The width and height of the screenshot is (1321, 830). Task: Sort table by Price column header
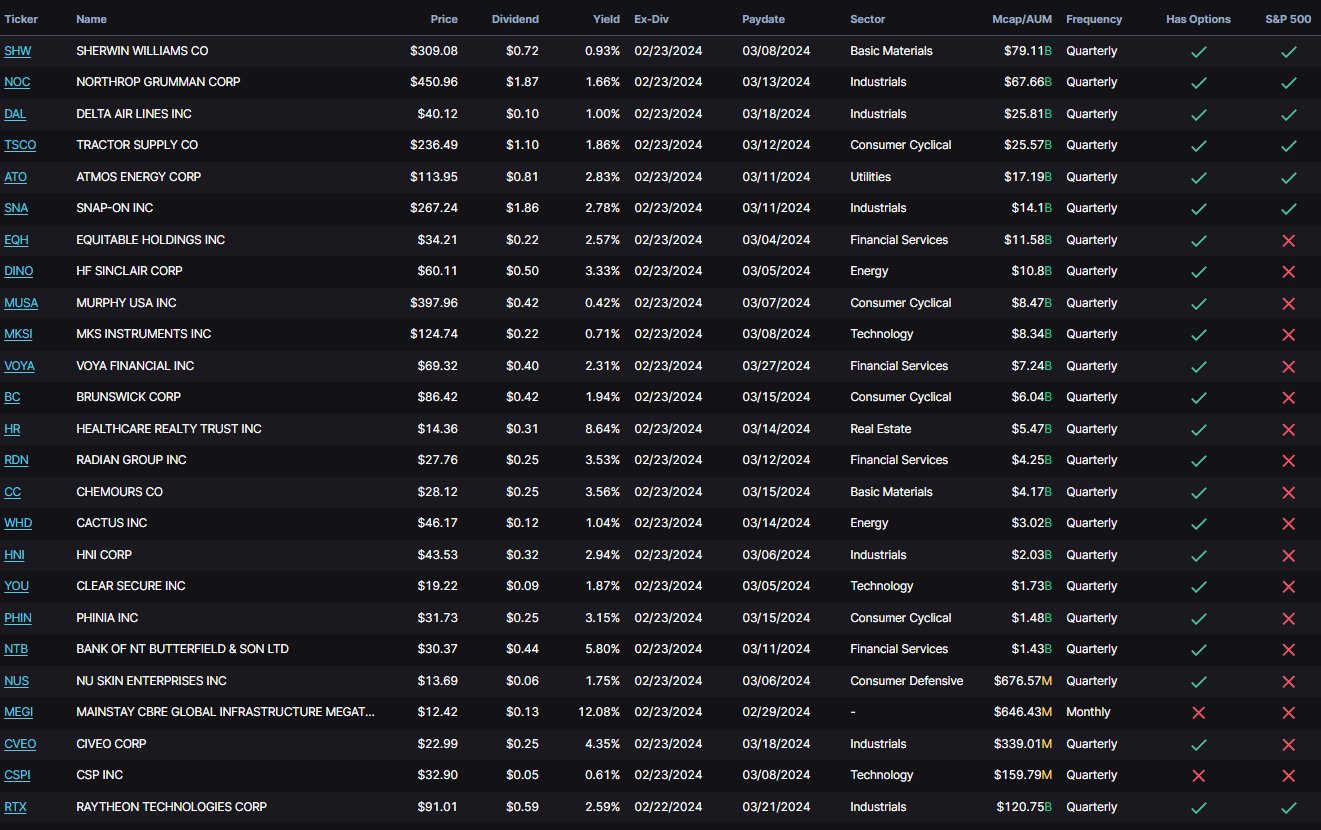click(x=444, y=19)
